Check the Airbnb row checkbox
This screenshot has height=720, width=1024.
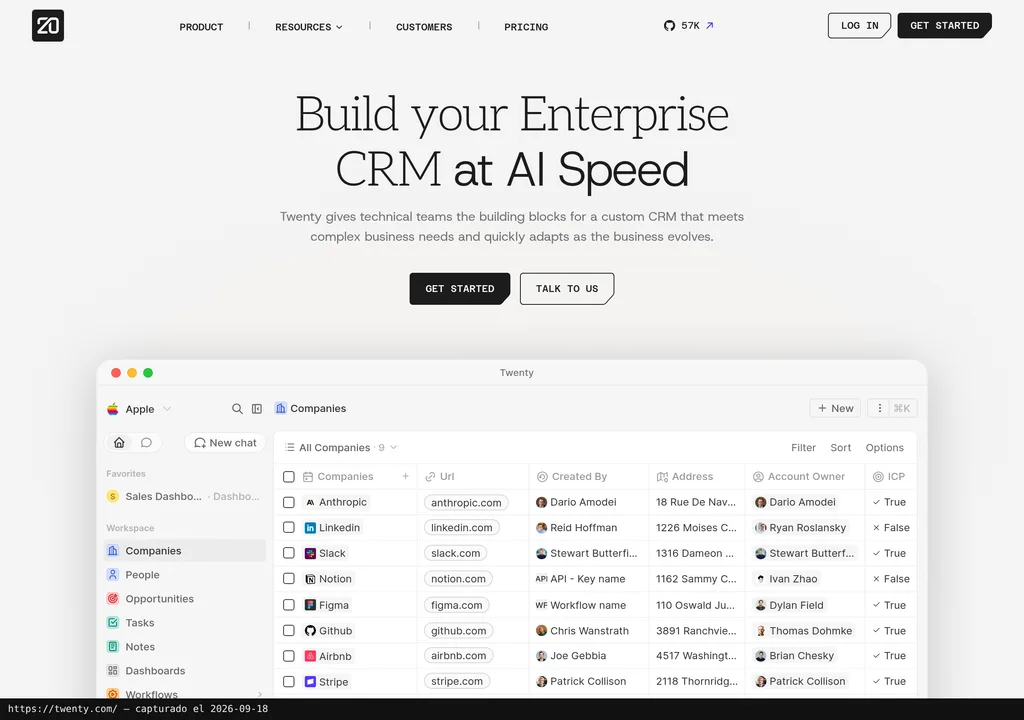(x=289, y=656)
